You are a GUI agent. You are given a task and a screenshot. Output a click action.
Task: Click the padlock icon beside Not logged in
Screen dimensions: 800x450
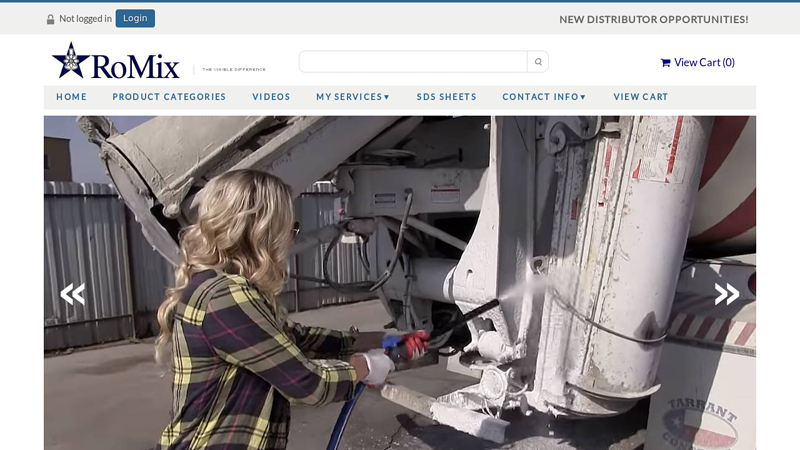[x=51, y=19]
